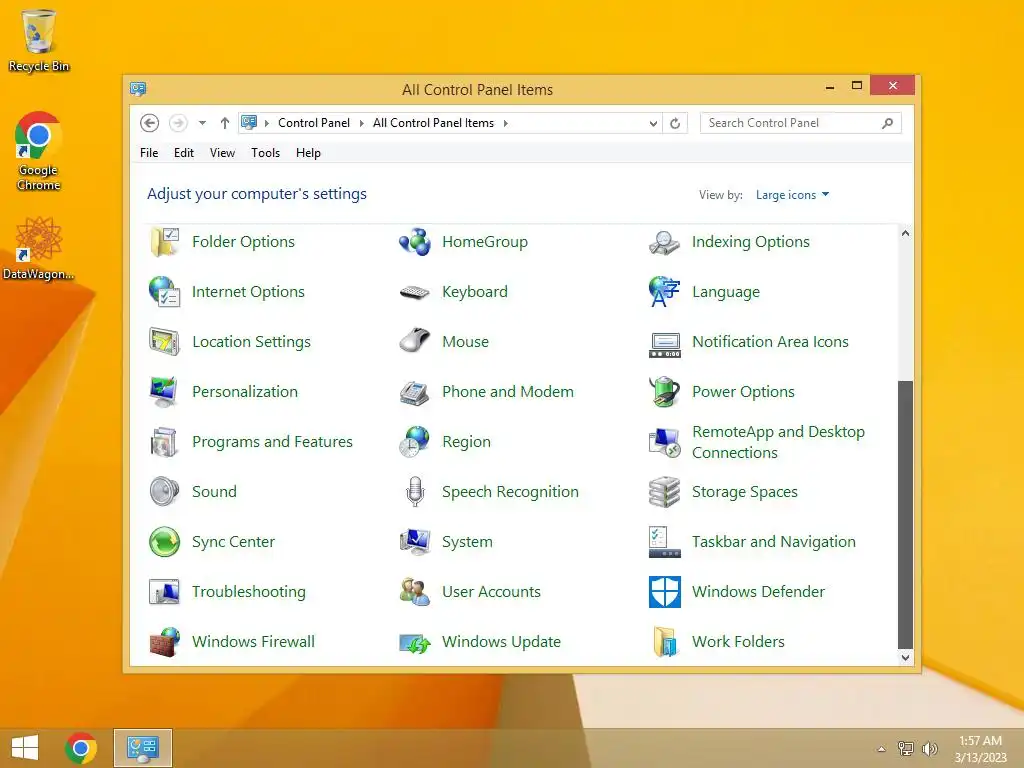The image size is (1024, 768).
Task: Open the Phone and Modem icon
Action: point(415,392)
